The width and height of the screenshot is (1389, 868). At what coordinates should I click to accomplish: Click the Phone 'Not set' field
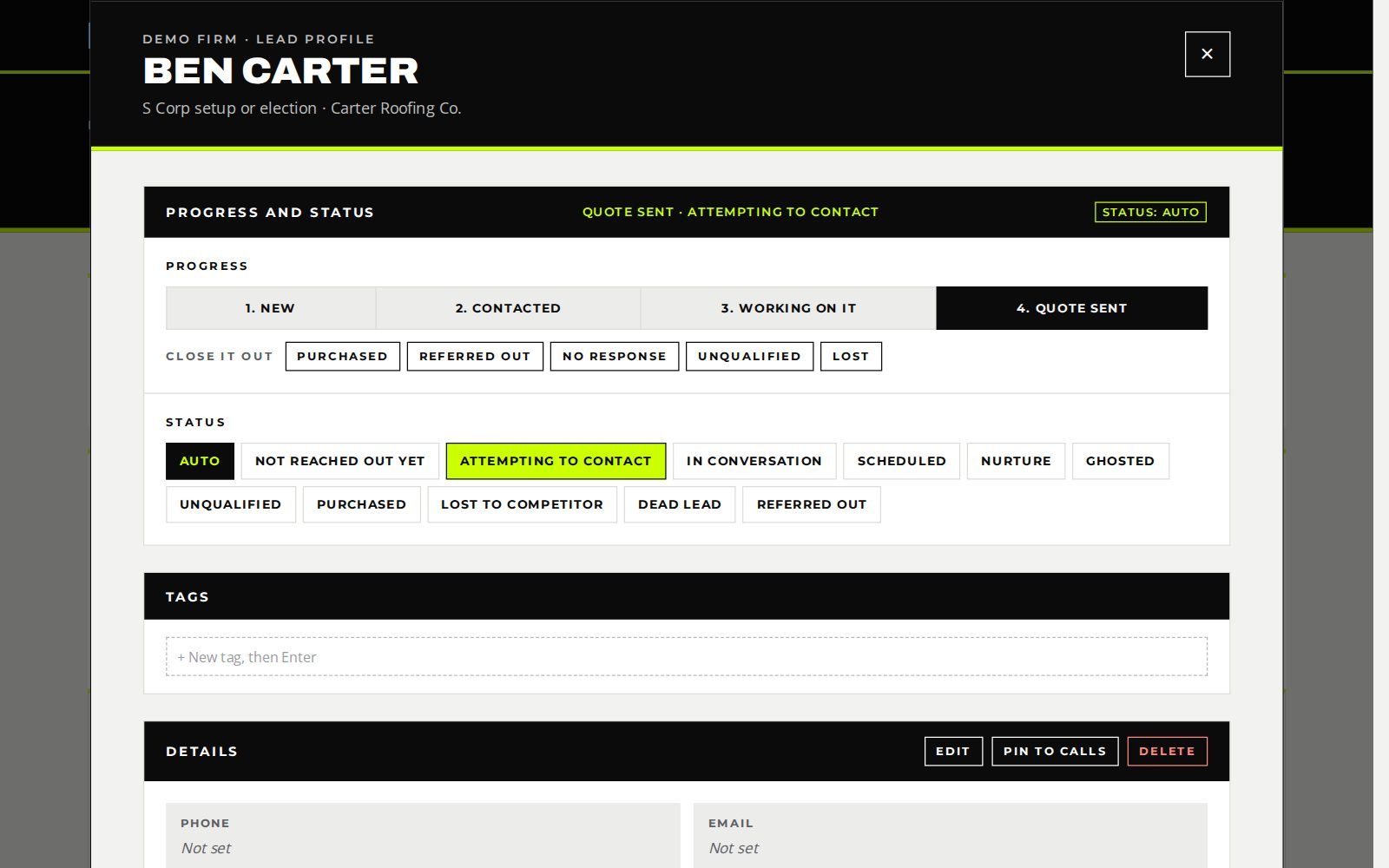(423, 836)
